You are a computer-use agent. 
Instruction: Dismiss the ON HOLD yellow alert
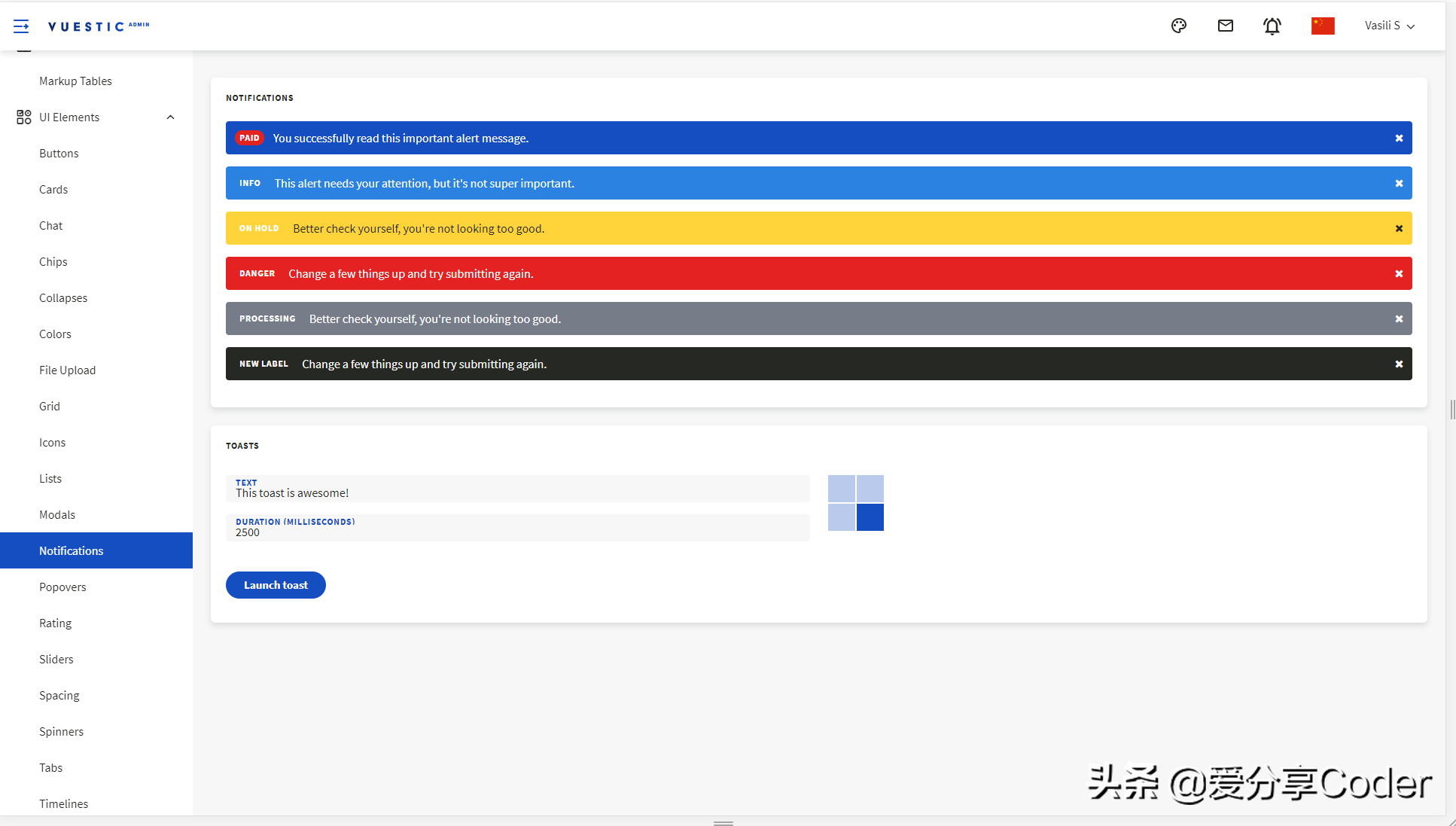point(1399,228)
